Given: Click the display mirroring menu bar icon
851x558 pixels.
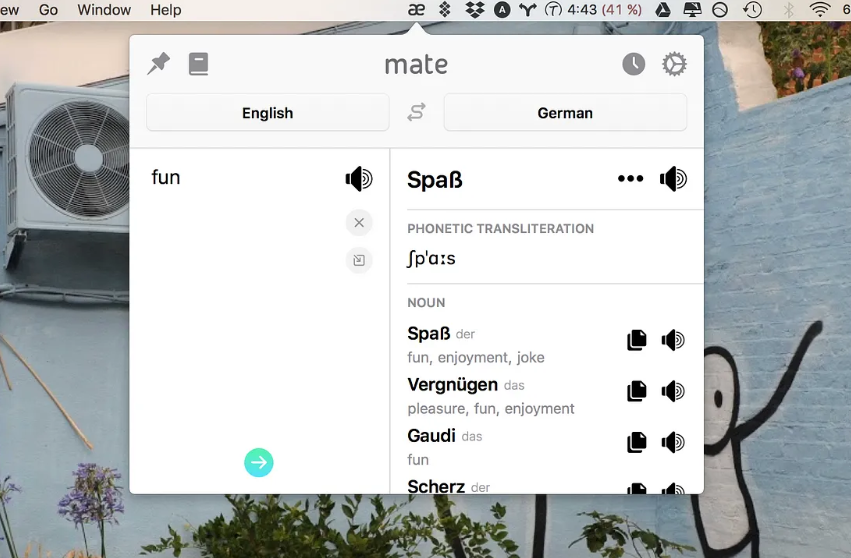Looking at the screenshot, I should [x=692, y=10].
